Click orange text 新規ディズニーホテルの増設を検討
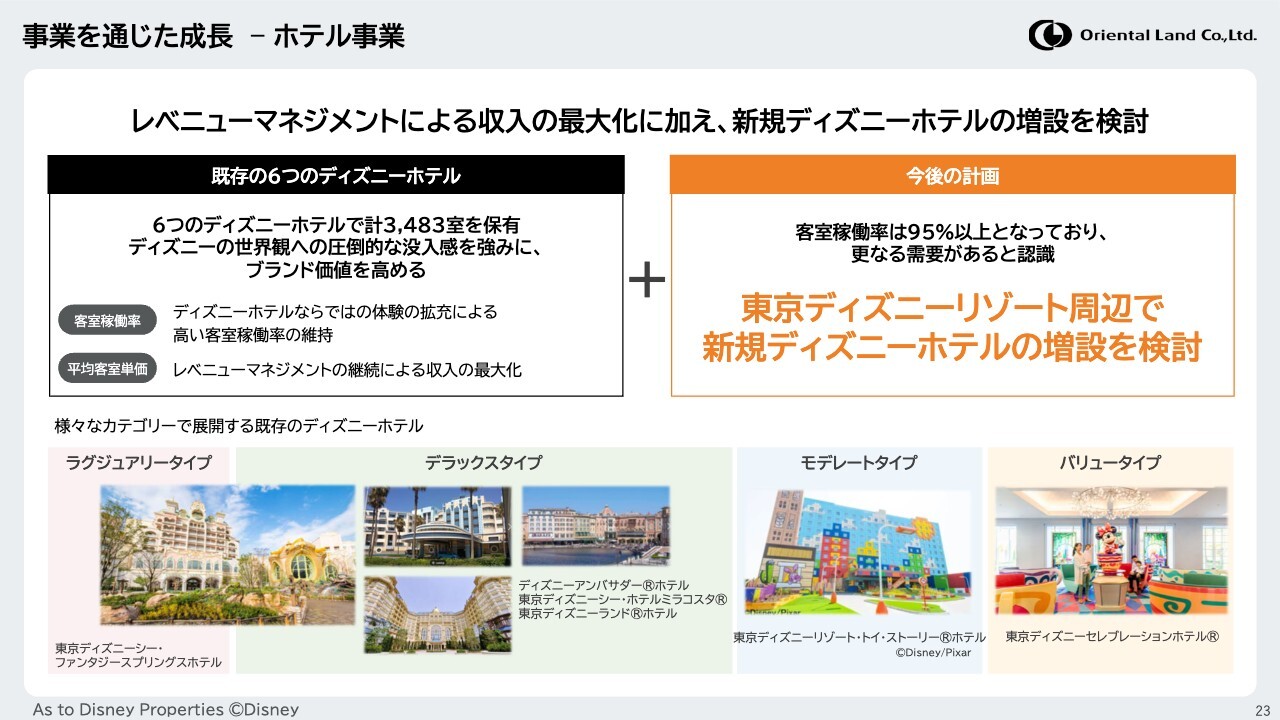Image resolution: width=1280 pixels, height=720 pixels. tap(952, 347)
